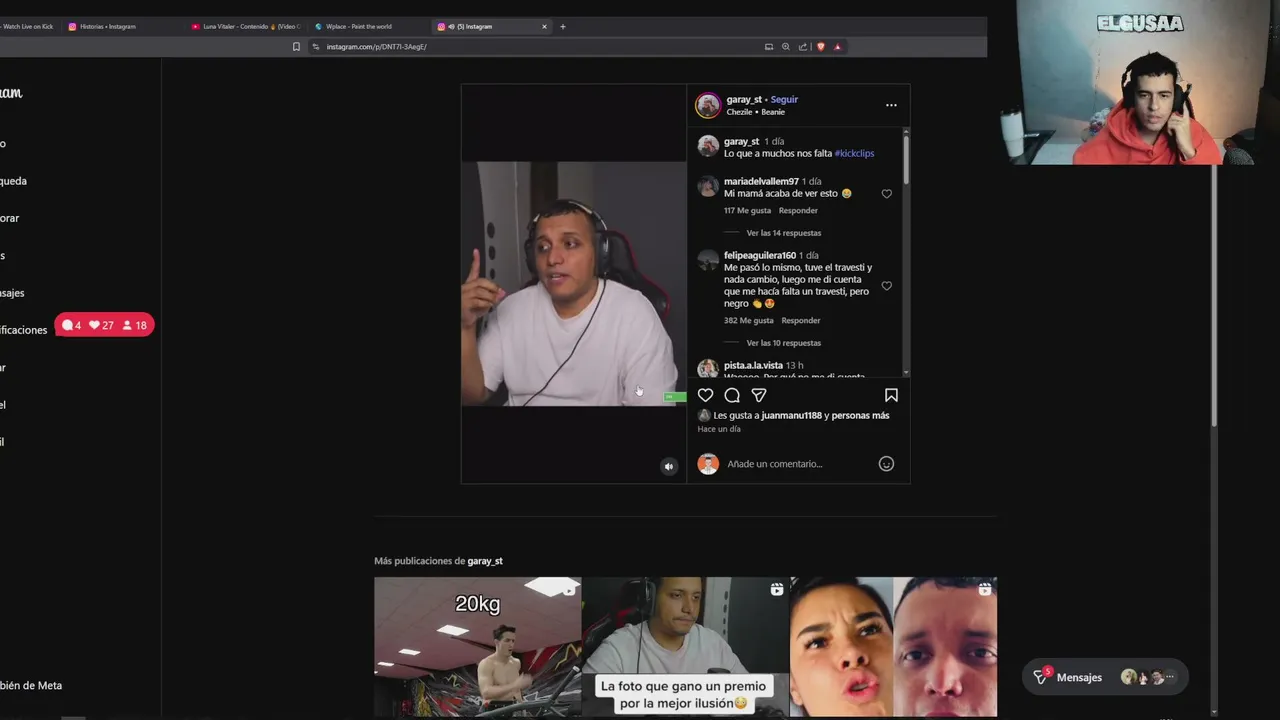This screenshot has width=1280, height=720.
Task: Click 'Chezile • Beanie' audio link
Action: point(756,112)
